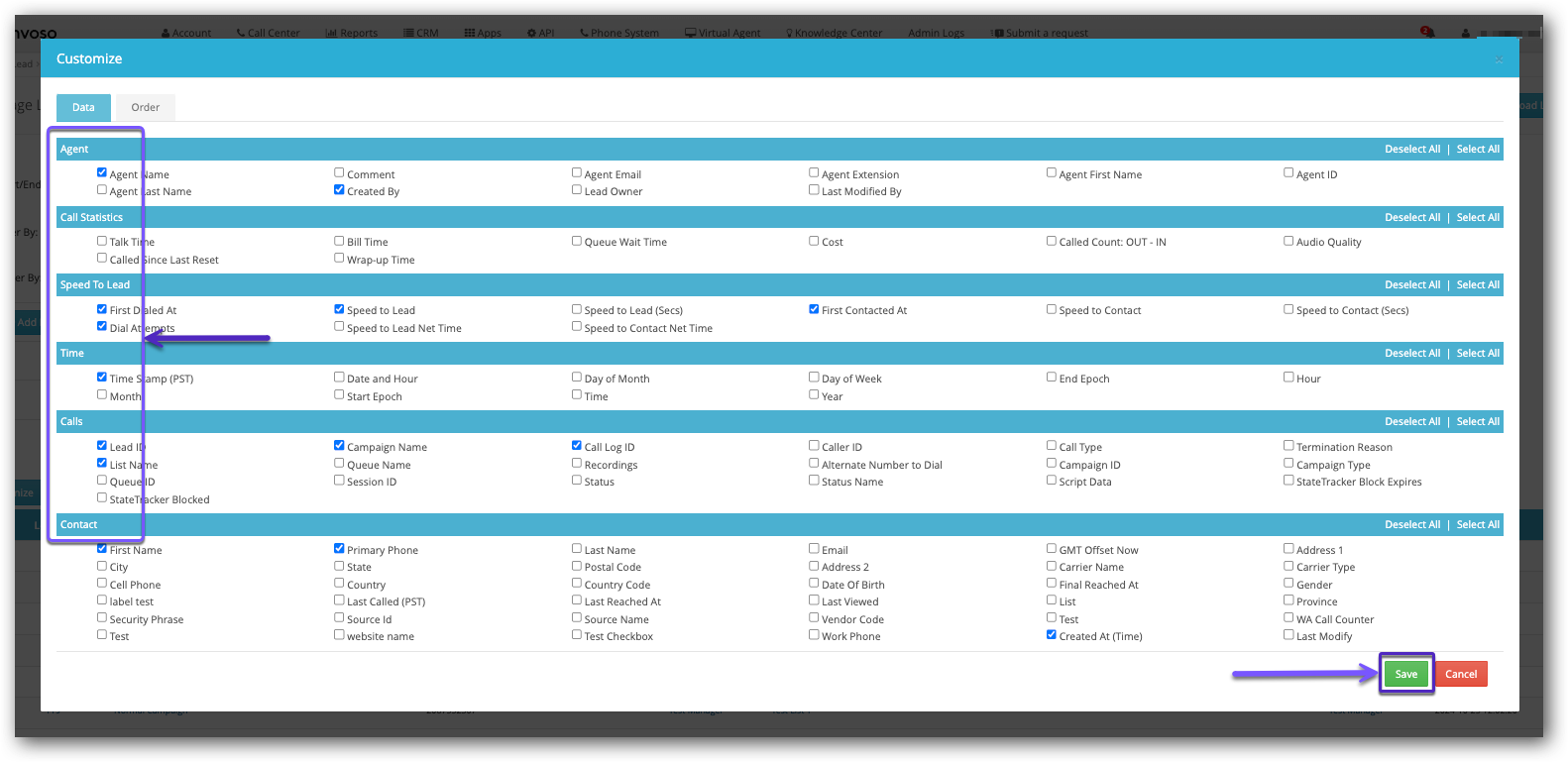Tick the Audio Quality checkbox
This screenshot has width=1568, height=762.
(1288, 240)
